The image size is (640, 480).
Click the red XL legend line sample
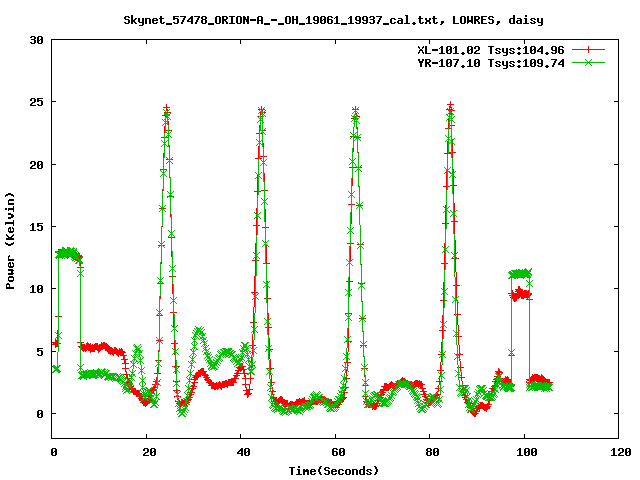click(x=588, y=50)
